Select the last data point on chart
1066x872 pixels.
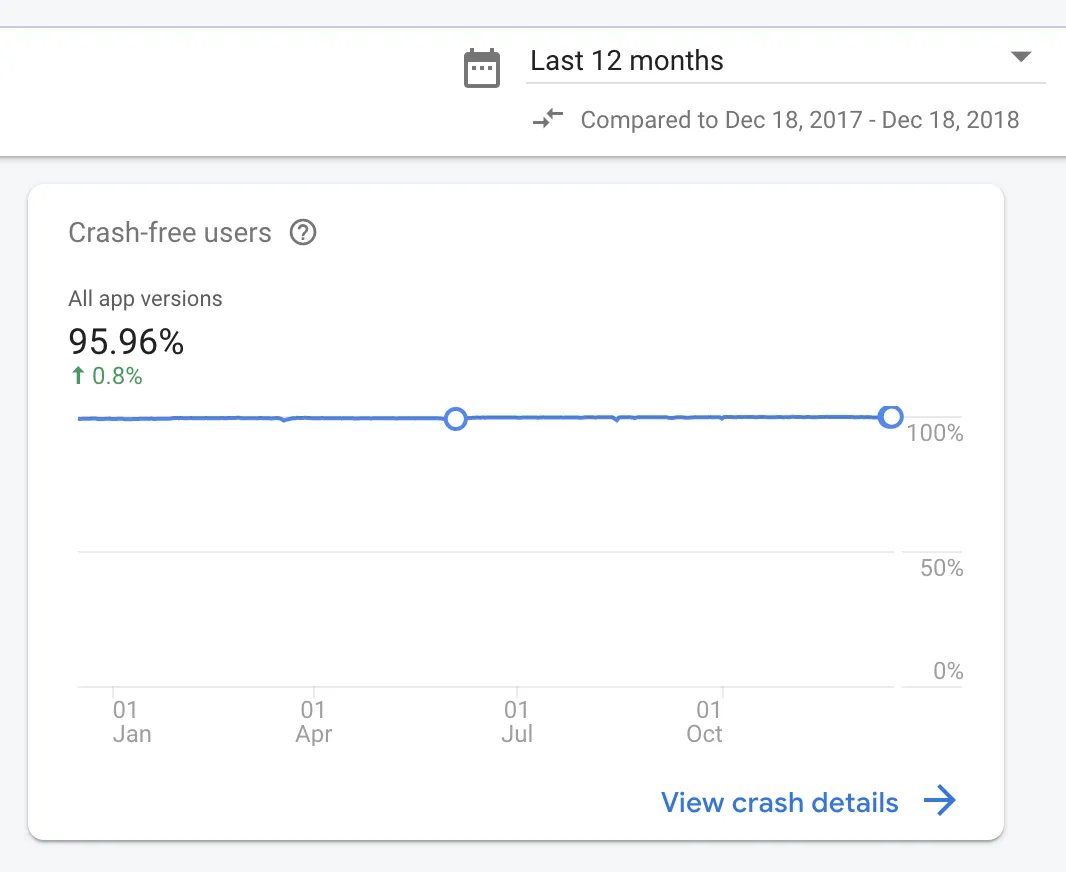(890, 417)
